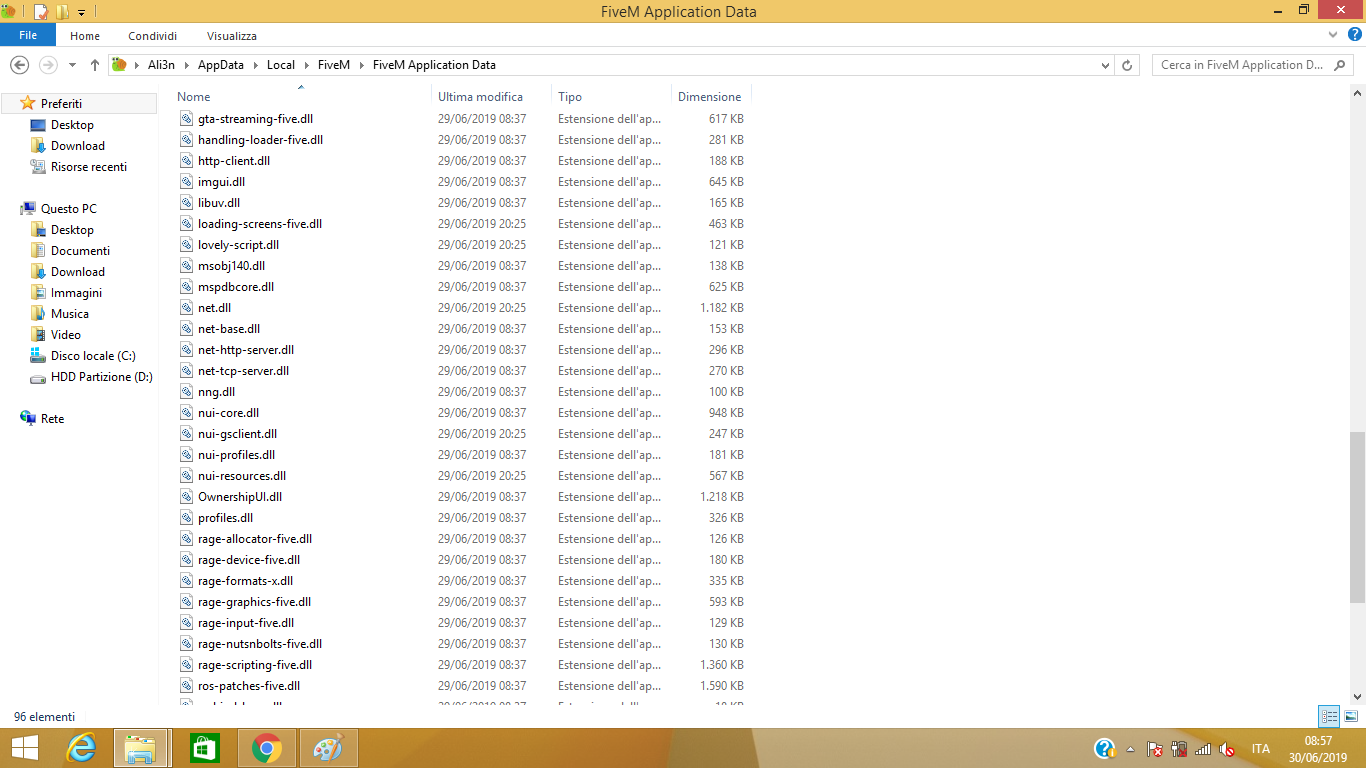The height and width of the screenshot is (768, 1366).
Task: Select file nui-core.dll
Action: click(x=228, y=413)
